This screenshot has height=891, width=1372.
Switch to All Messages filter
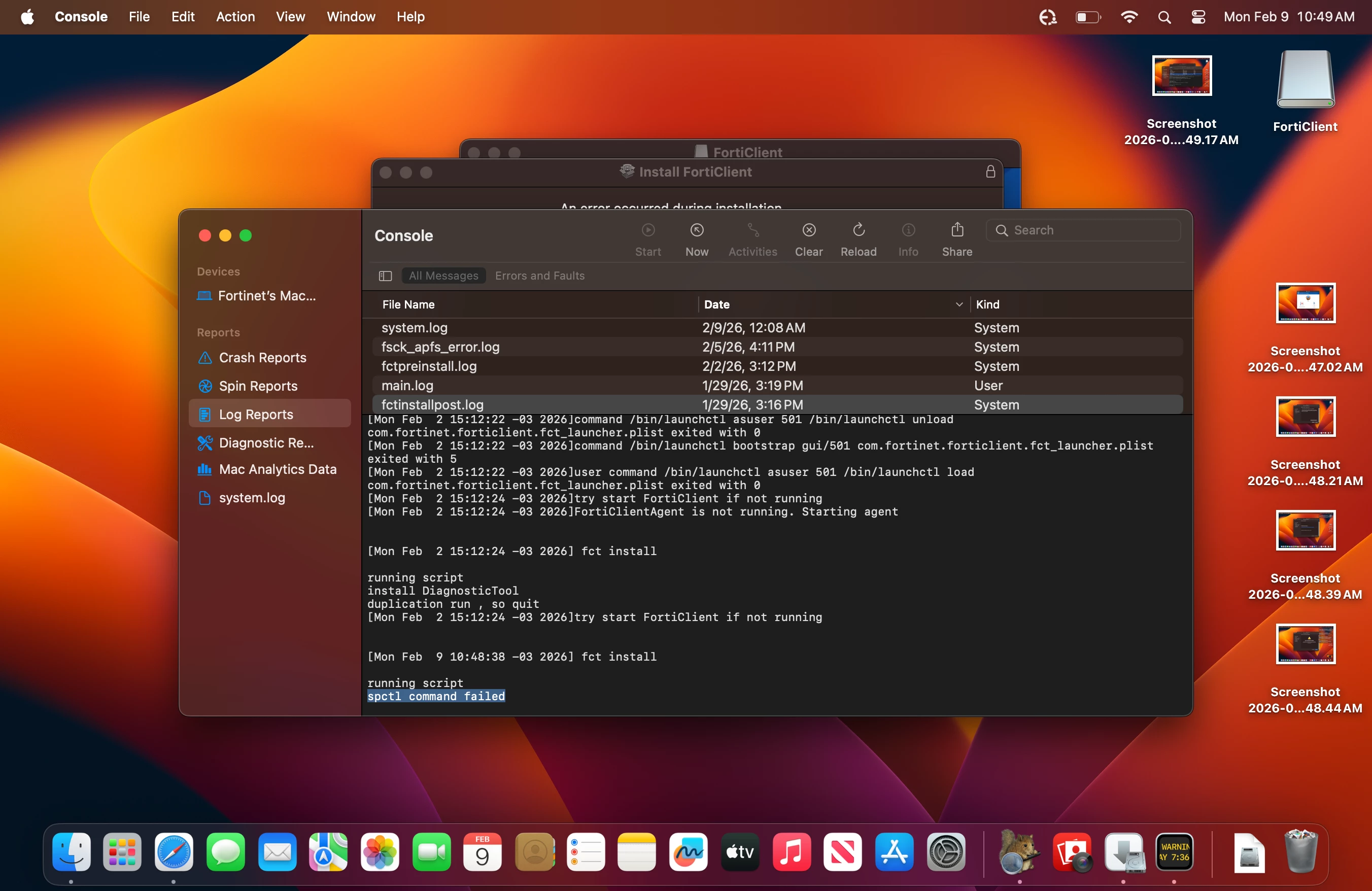[443, 276]
